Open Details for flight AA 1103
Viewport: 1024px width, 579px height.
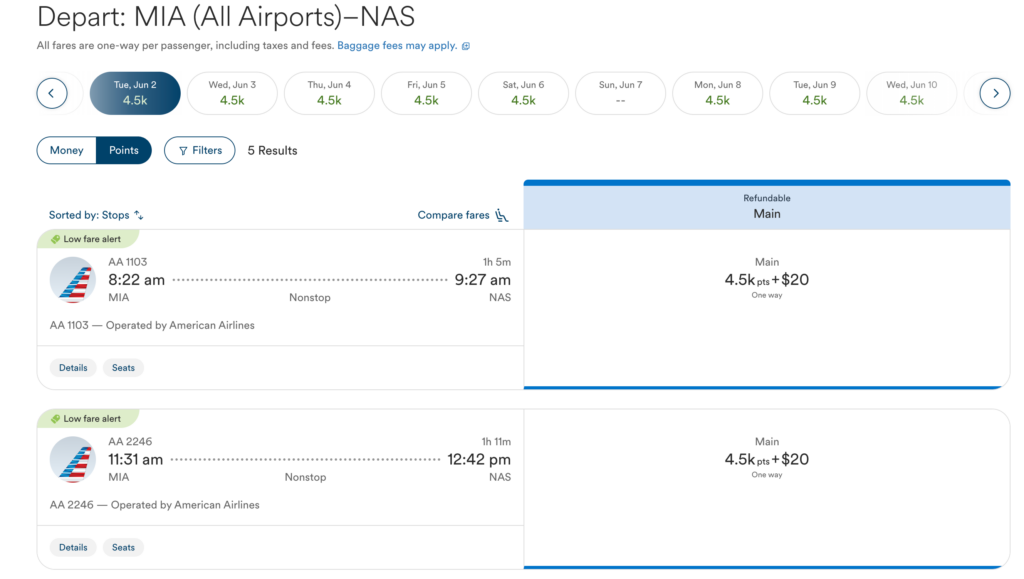point(73,368)
